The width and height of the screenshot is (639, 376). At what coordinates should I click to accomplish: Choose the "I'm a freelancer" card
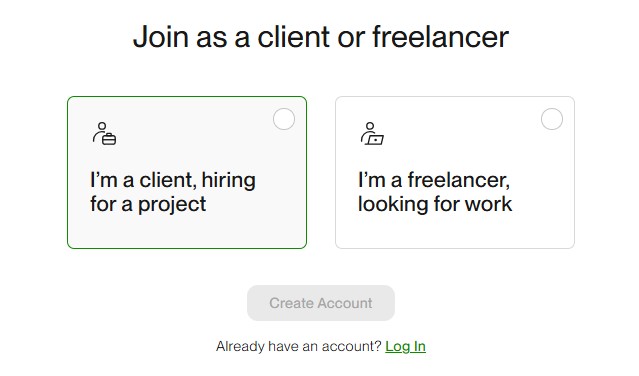(x=455, y=172)
